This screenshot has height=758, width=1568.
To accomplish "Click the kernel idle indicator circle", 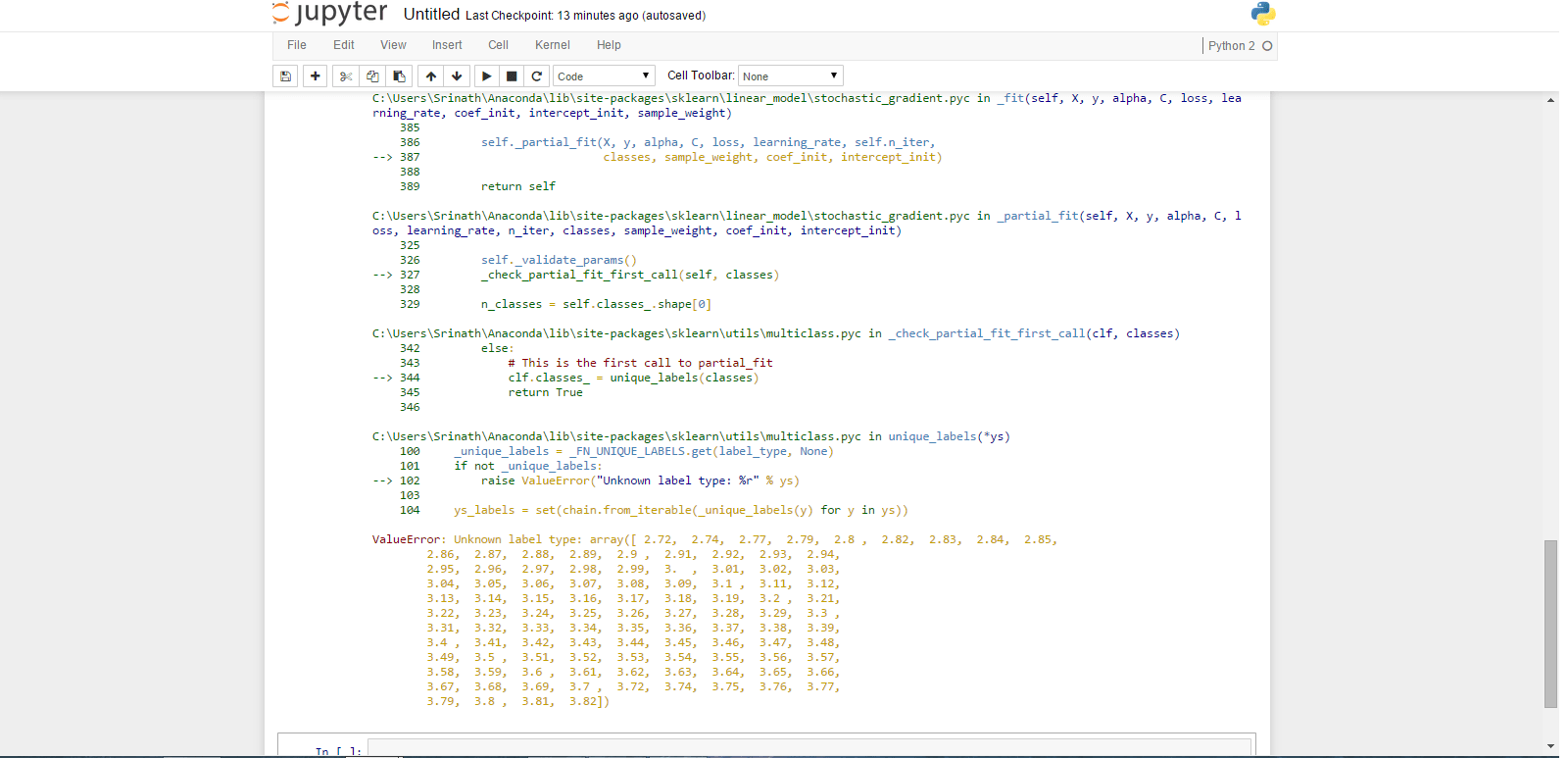I will (1267, 46).
